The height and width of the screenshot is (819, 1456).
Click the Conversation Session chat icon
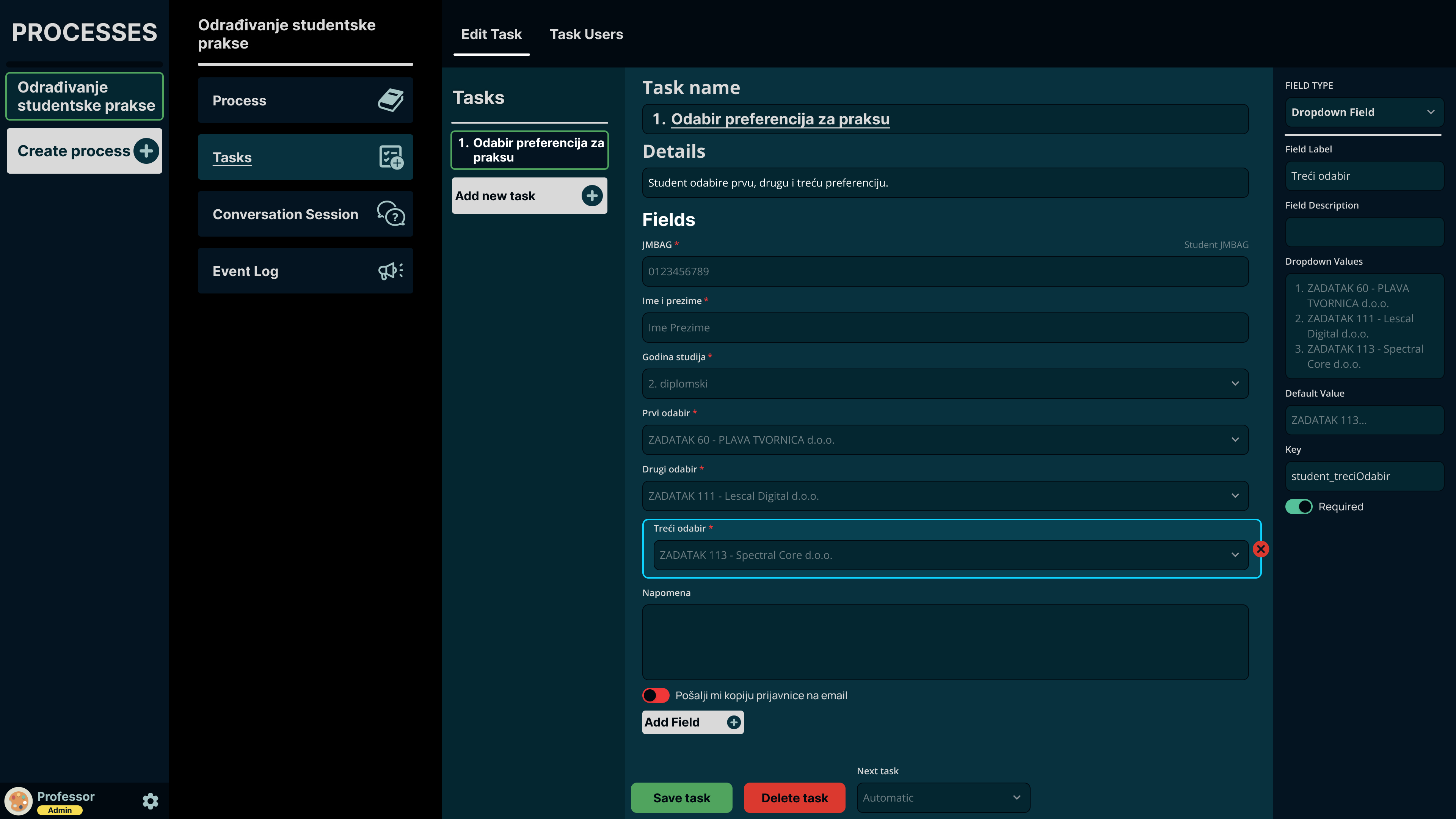(391, 214)
